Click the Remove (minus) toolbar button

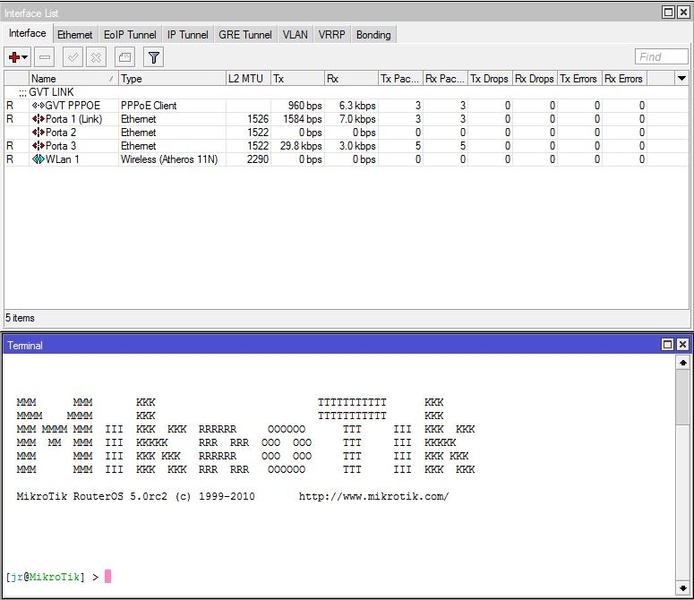tap(44, 57)
